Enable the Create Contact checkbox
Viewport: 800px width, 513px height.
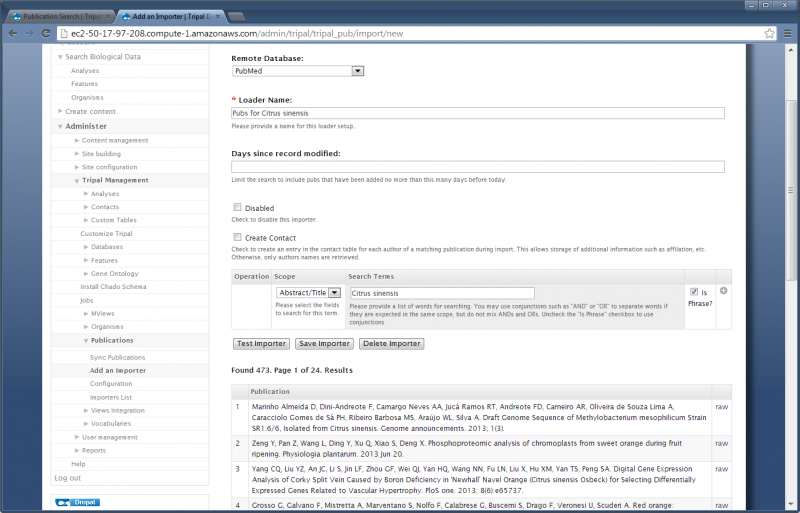click(237, 237)
